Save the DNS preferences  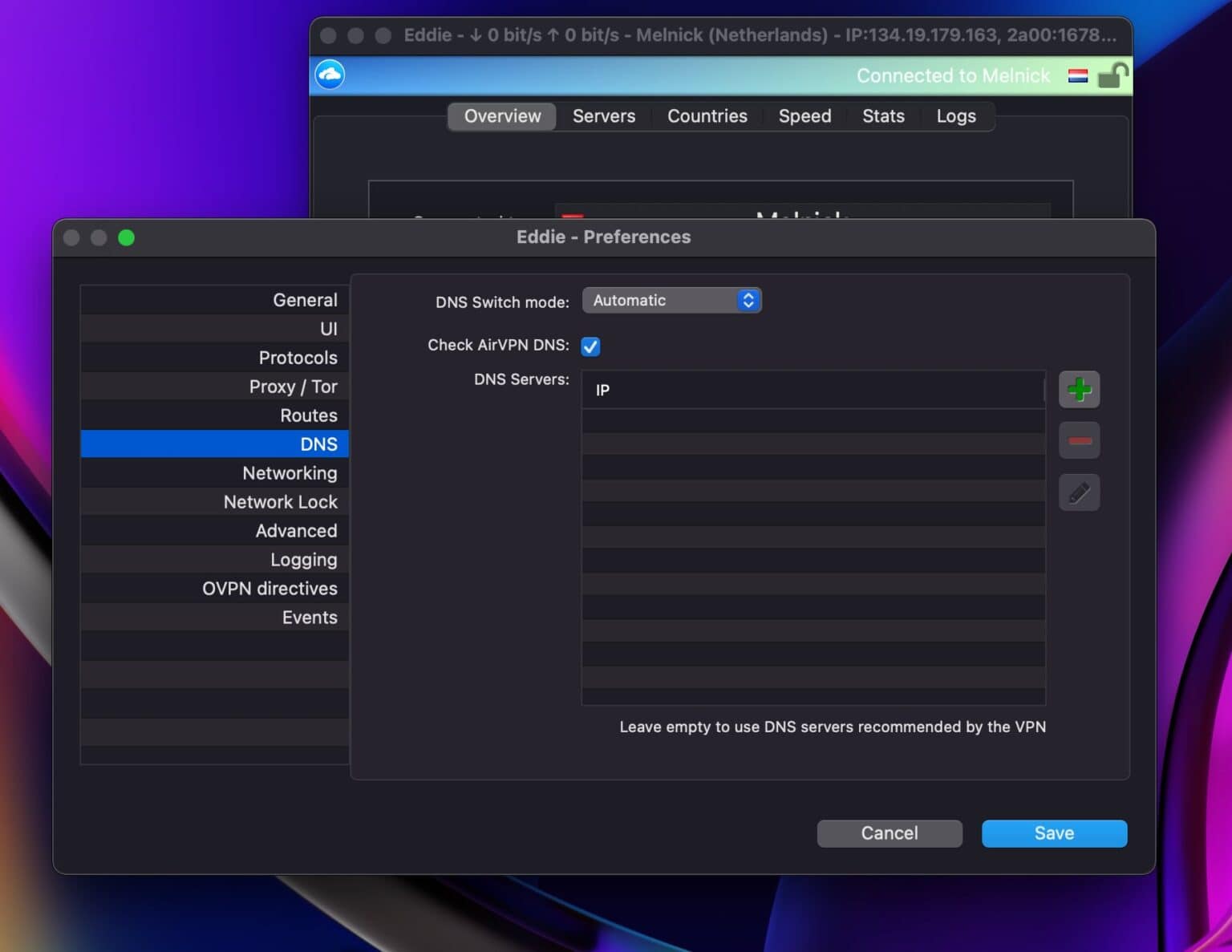pos(1054,833)
